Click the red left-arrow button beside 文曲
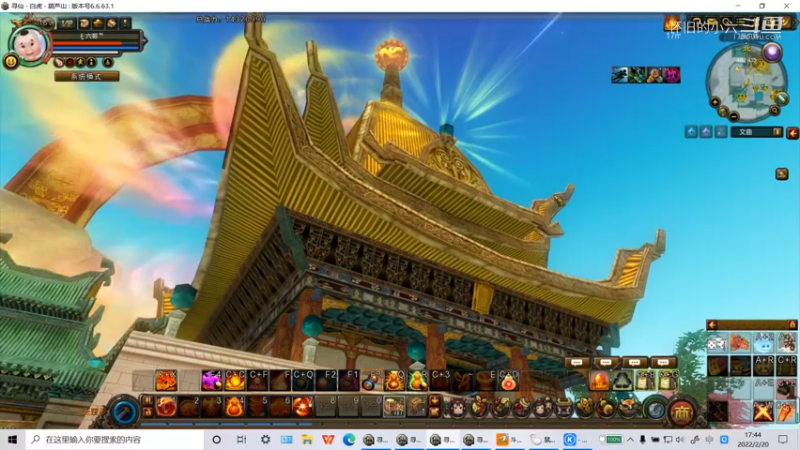 [792, 133]
